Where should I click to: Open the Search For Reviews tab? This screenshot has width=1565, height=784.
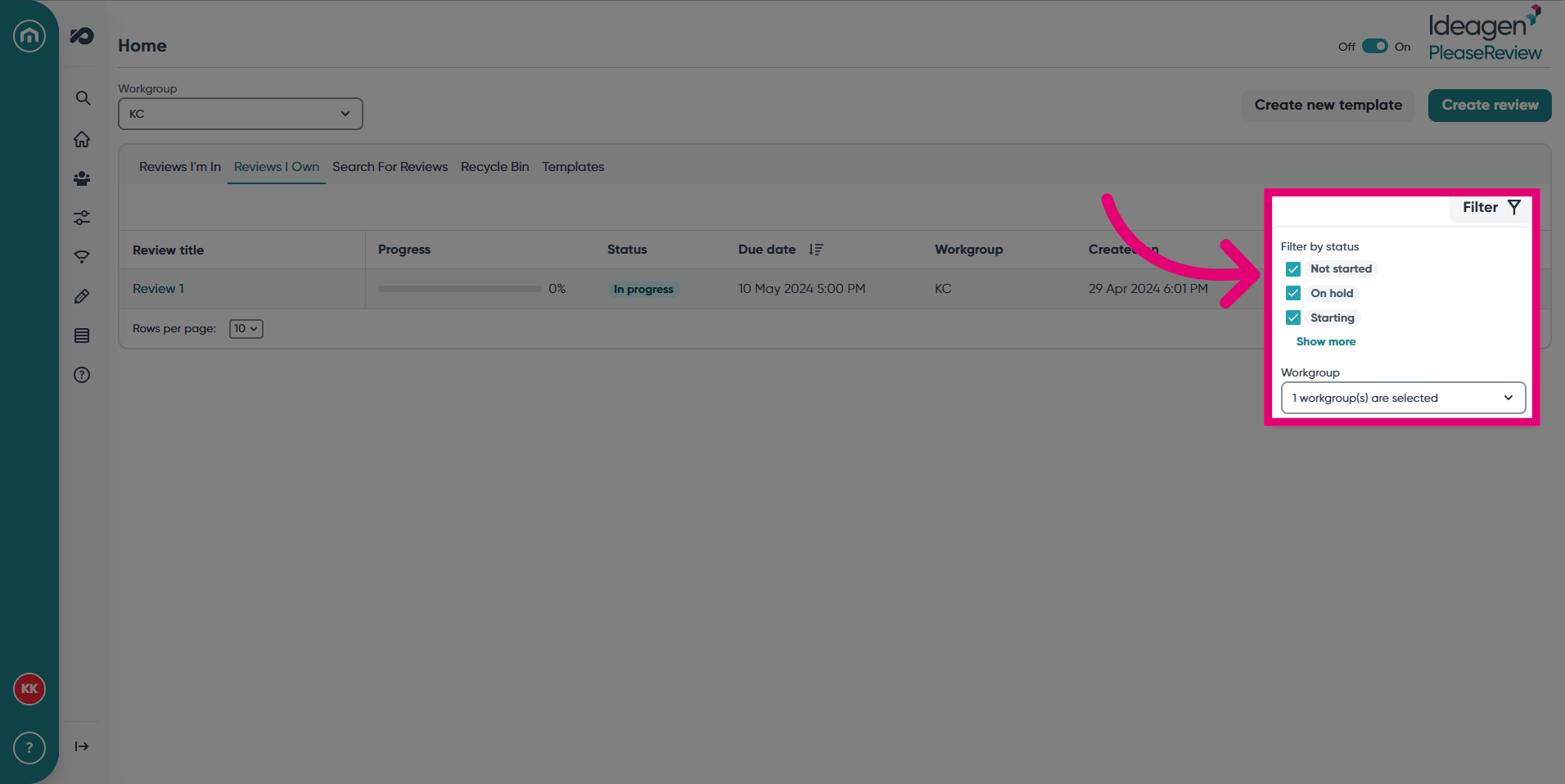click(x=390, y=167)
